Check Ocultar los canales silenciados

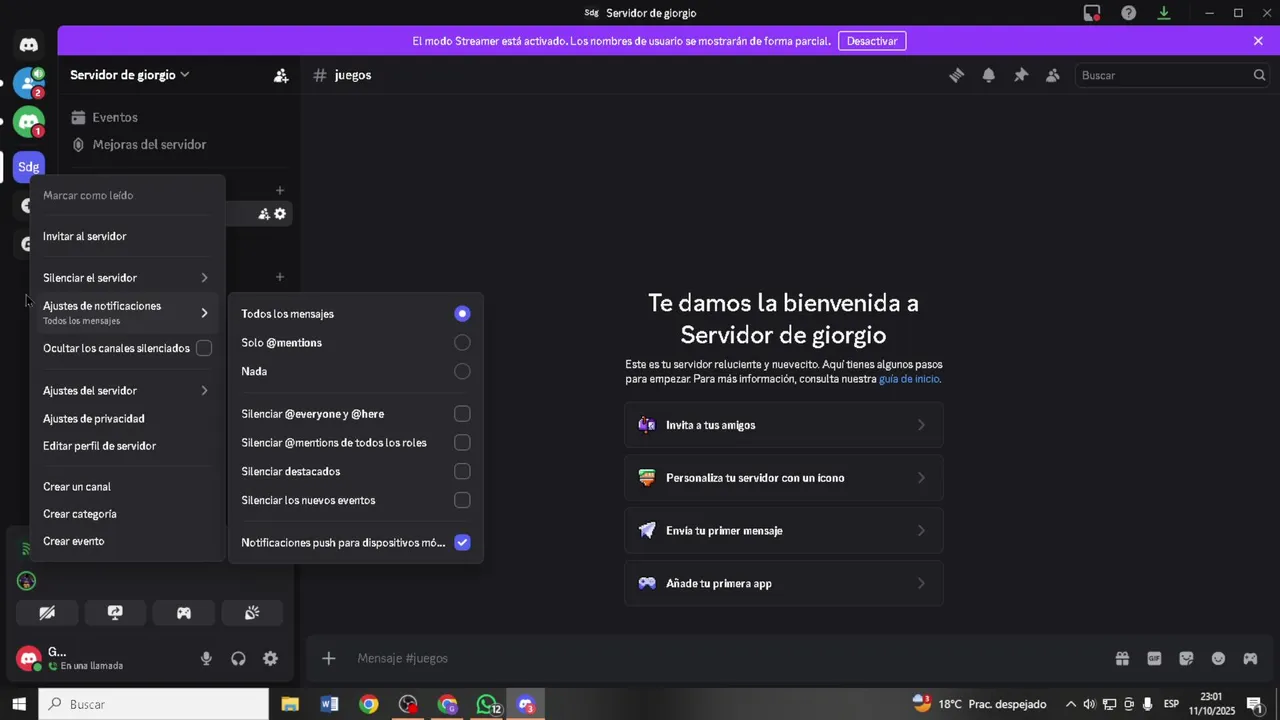pyautogui.click(x=204, y=348)
